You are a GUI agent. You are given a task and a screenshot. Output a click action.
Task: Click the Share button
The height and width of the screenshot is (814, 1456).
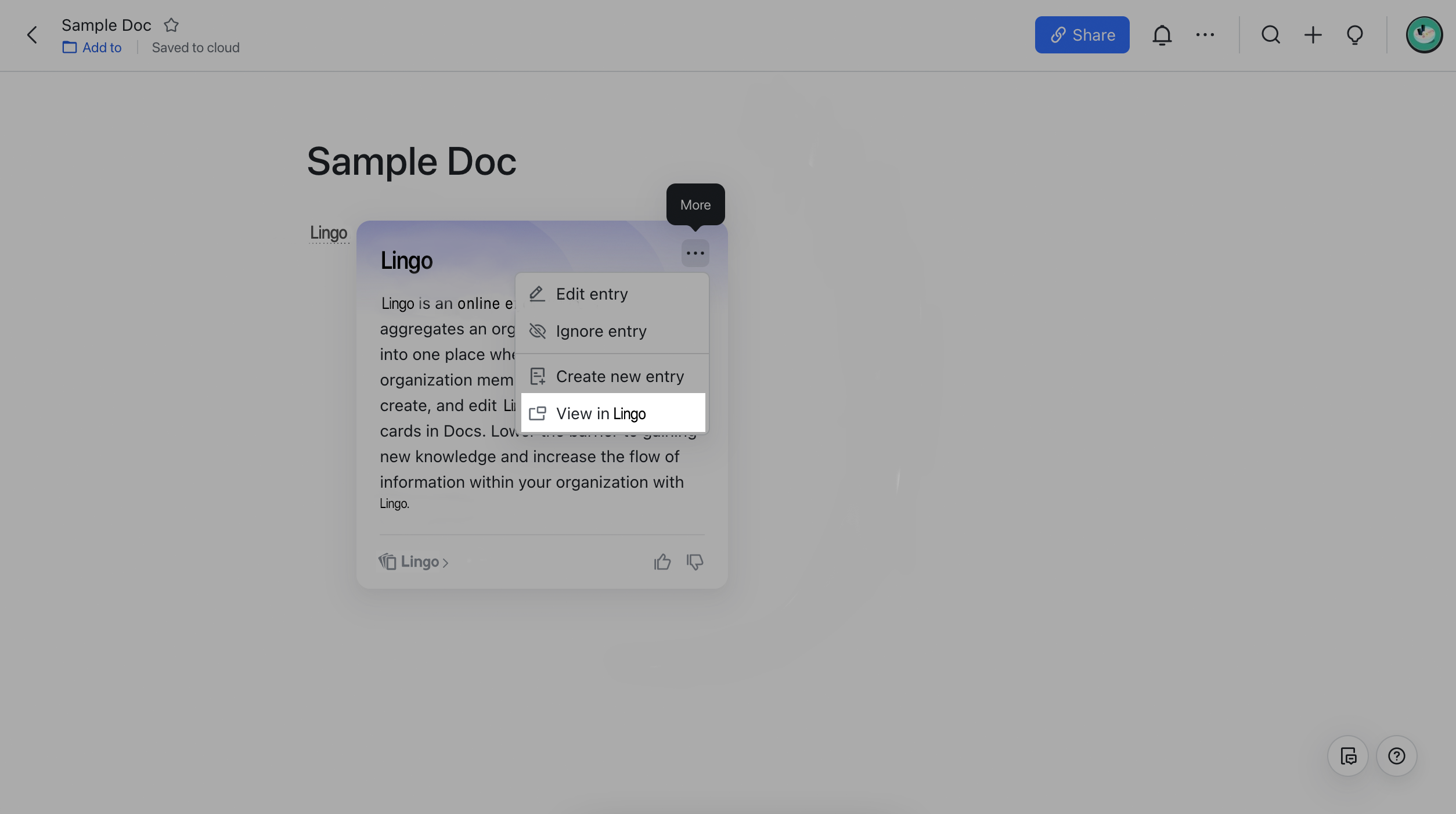(x=1082, y=35)
